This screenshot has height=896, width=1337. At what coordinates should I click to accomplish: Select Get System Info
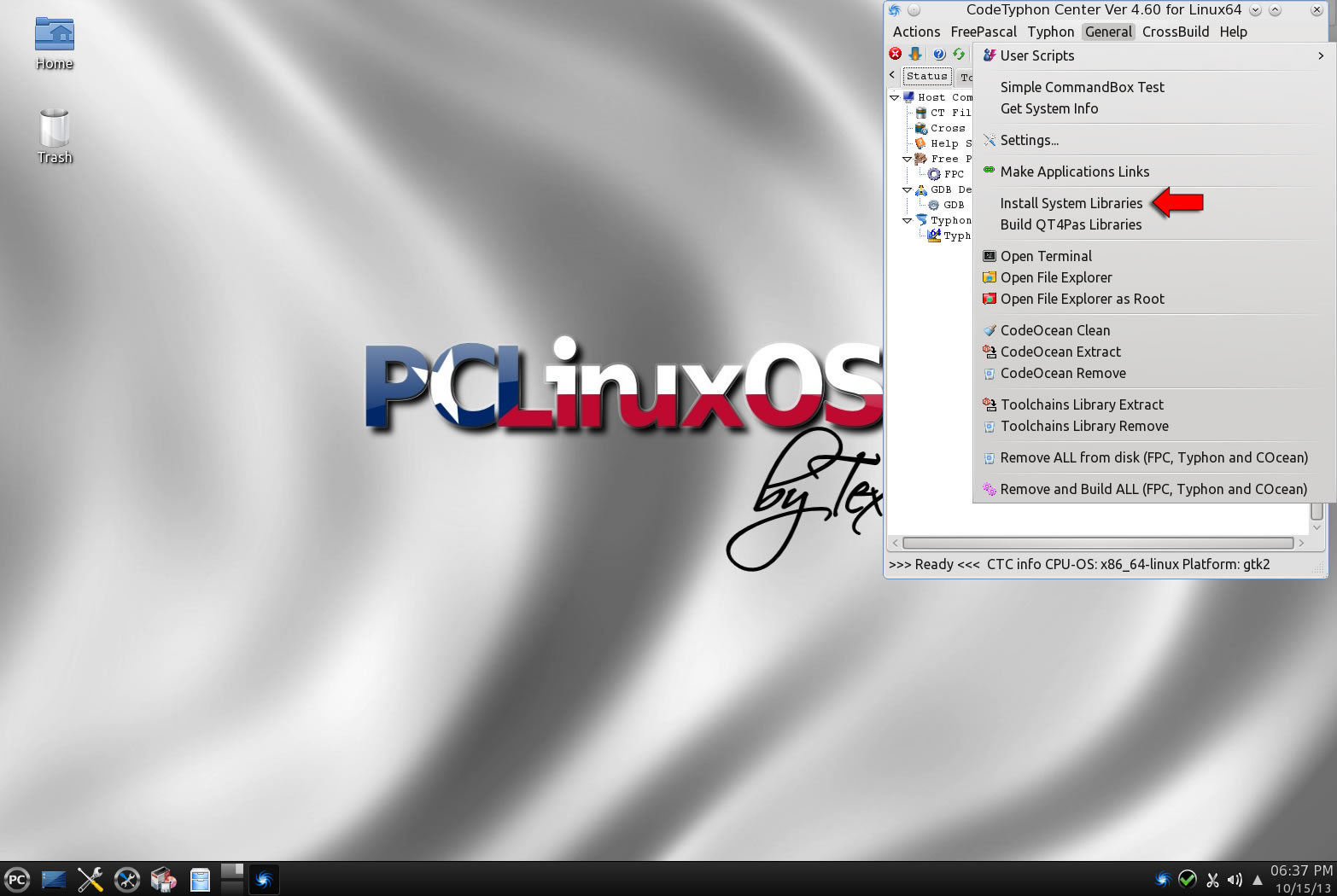coord(1049,108)
